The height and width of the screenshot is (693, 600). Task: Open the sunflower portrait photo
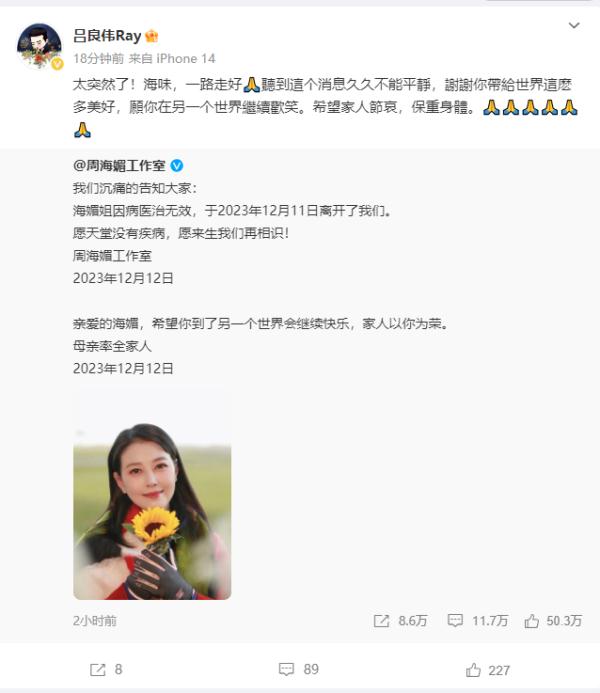point(152,496)
